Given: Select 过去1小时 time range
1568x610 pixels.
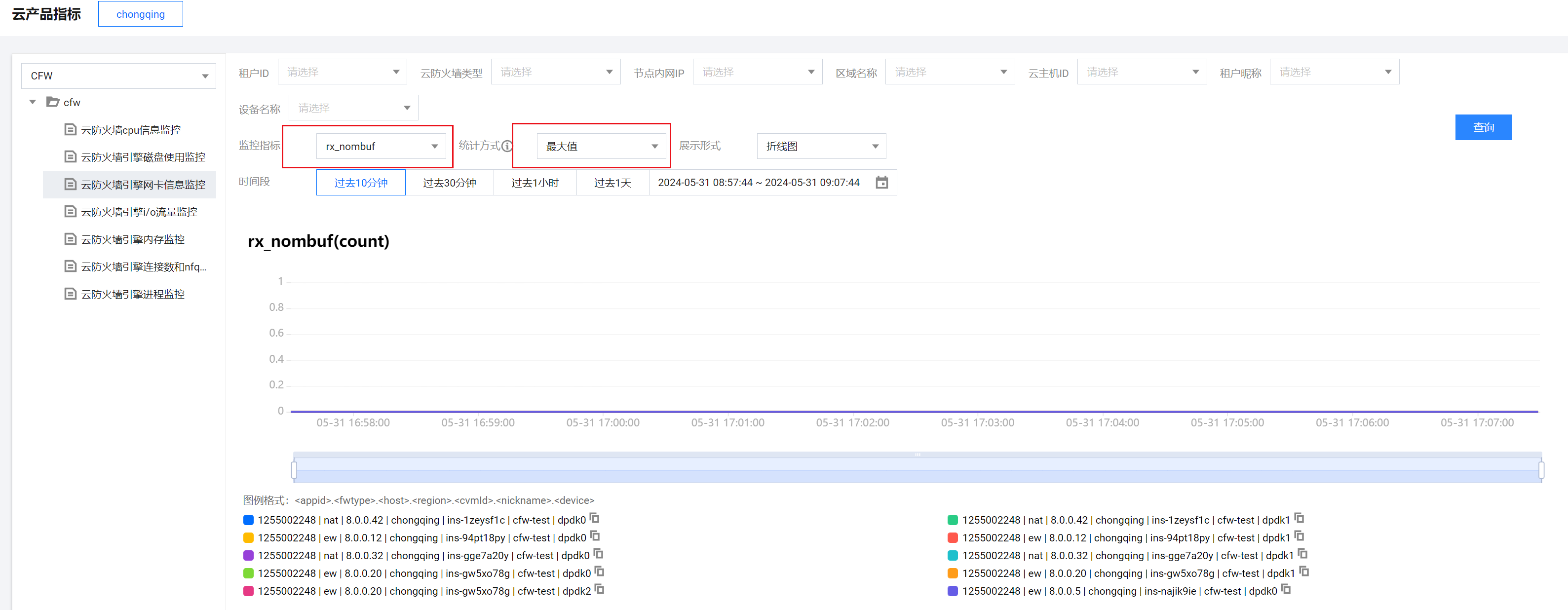Looking at the screenshot, I should [535, 183].
